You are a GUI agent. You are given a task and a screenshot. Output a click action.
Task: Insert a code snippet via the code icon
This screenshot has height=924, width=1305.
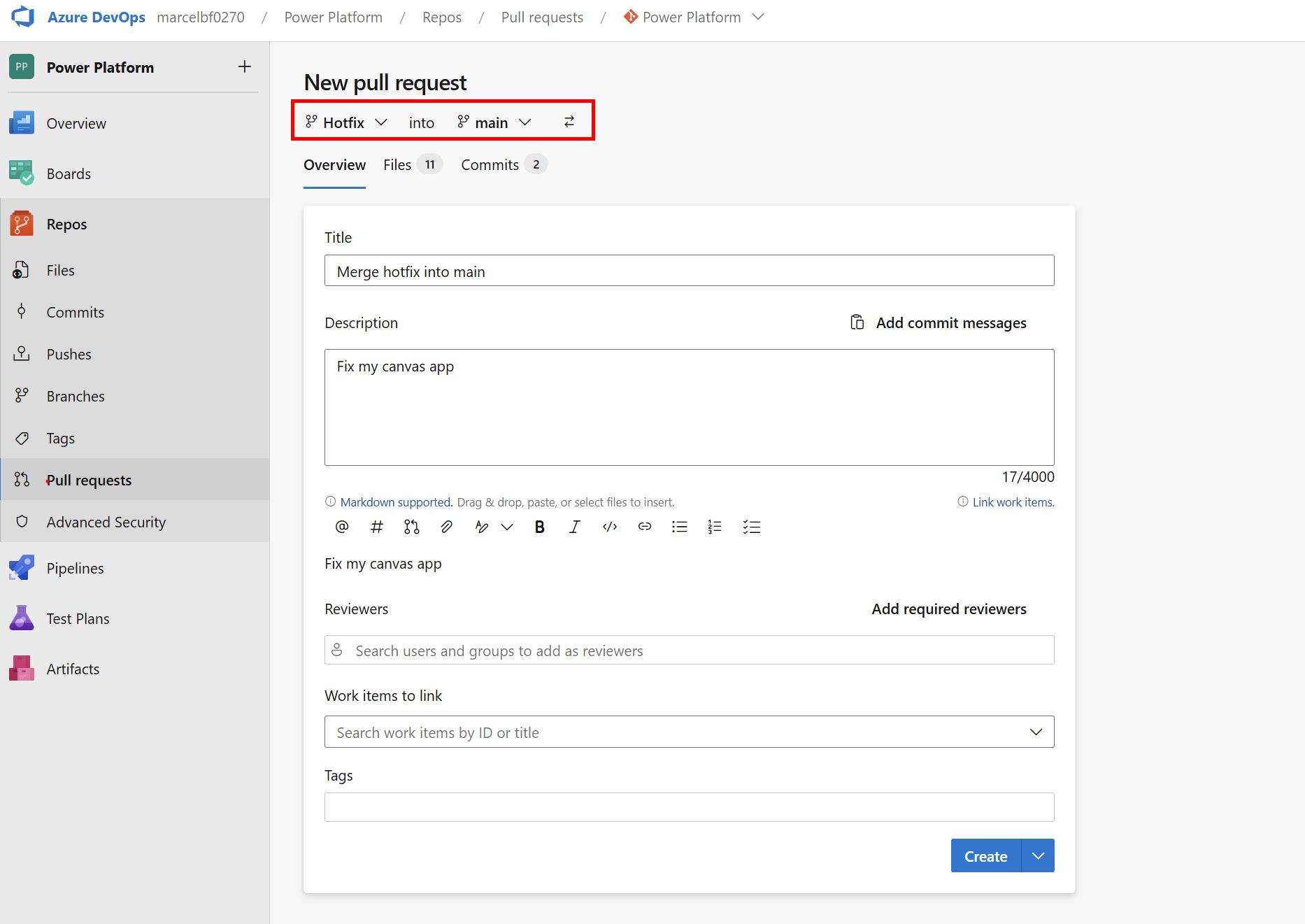(609, 527)
